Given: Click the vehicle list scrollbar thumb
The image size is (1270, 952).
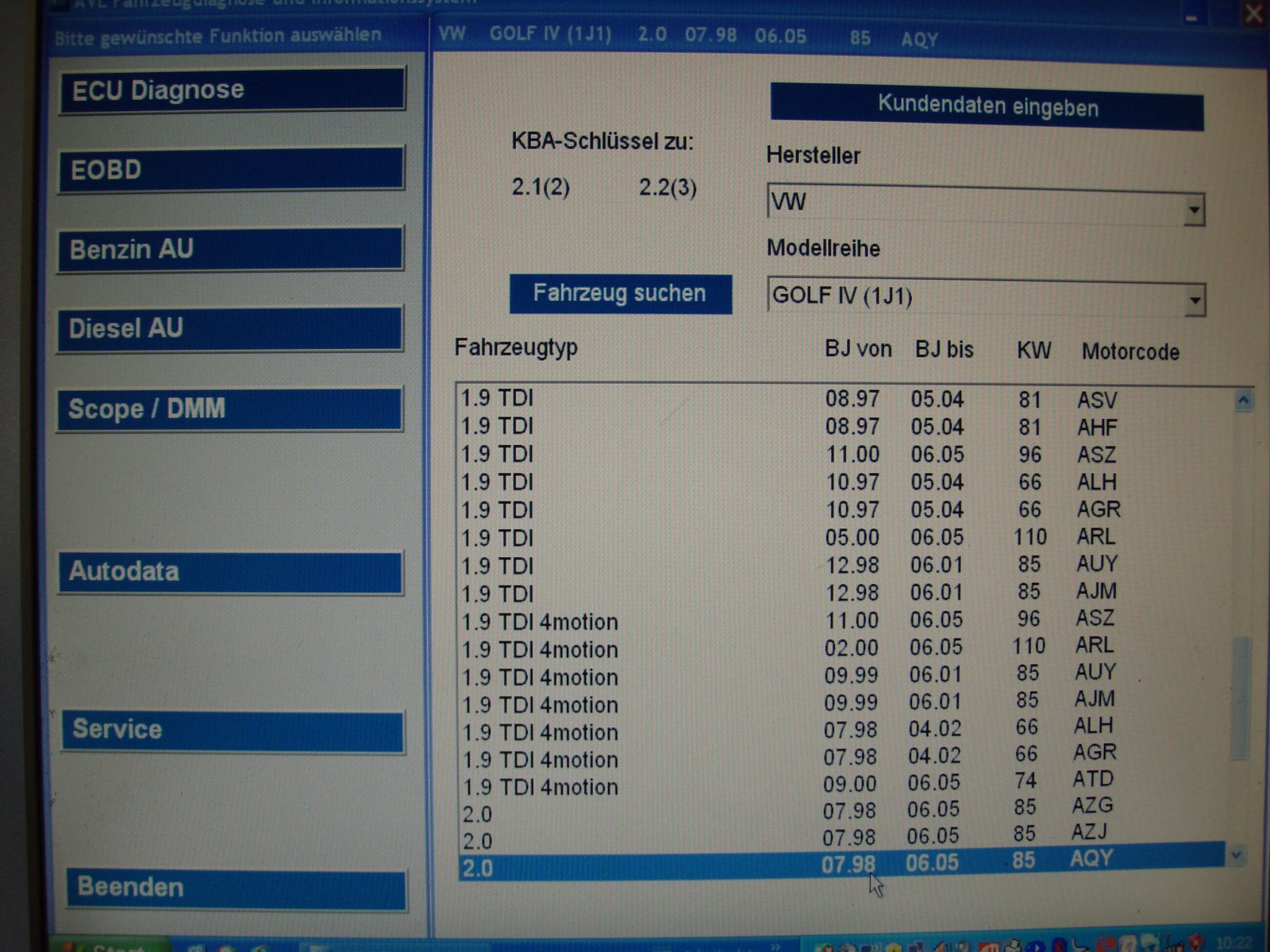Looking at the screenshot, I should (1239, 698).
